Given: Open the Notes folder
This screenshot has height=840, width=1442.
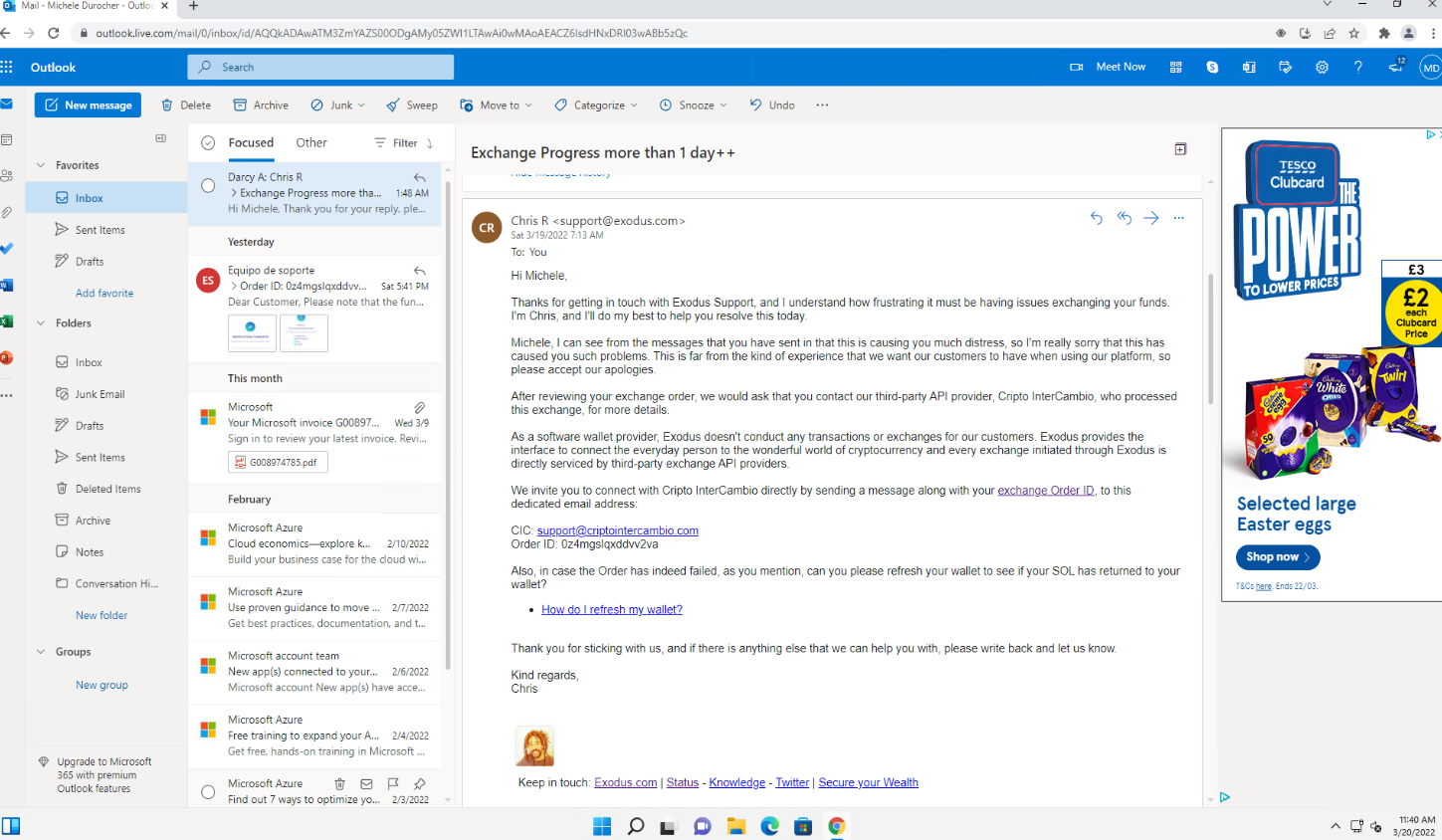Looking at the screenshot, I should pyautogui.click(x=106, y=552).
